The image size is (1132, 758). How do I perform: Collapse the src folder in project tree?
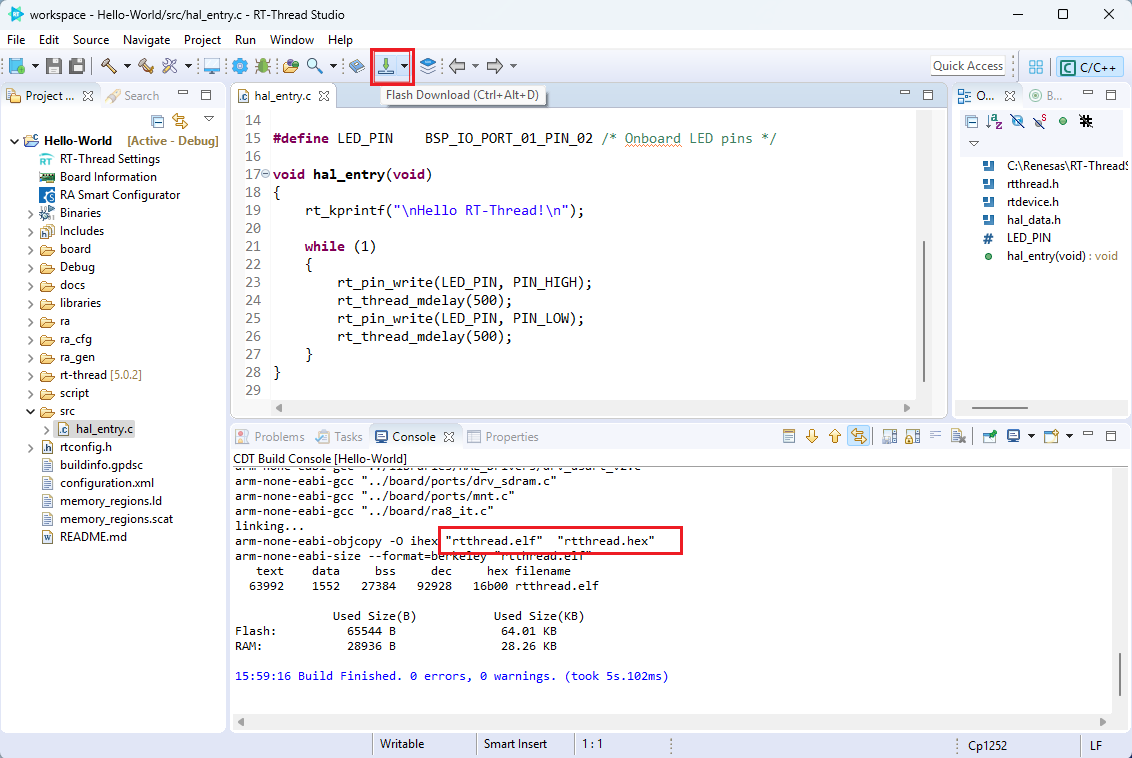32,411
